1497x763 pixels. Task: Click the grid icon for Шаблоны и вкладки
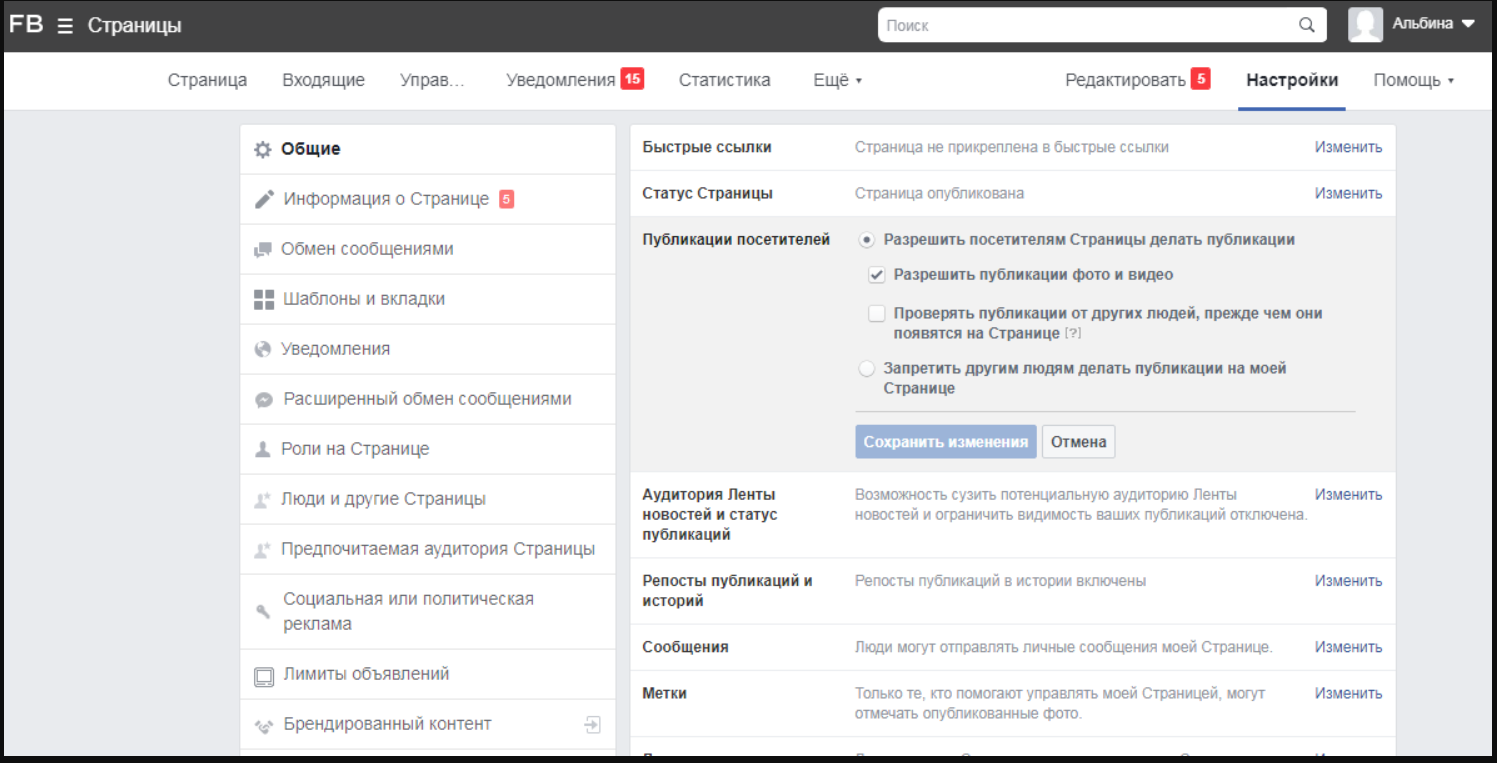click(x=262, y=298)
